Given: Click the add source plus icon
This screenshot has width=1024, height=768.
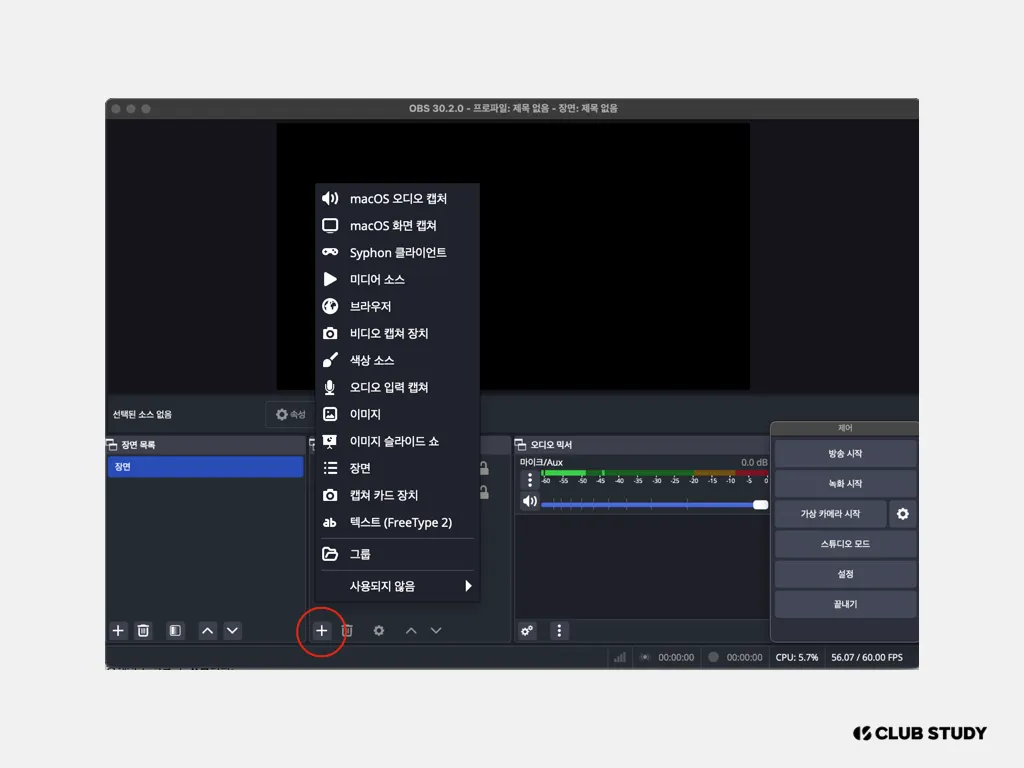Looking at the screenshot, I should (x=321, y=631).
